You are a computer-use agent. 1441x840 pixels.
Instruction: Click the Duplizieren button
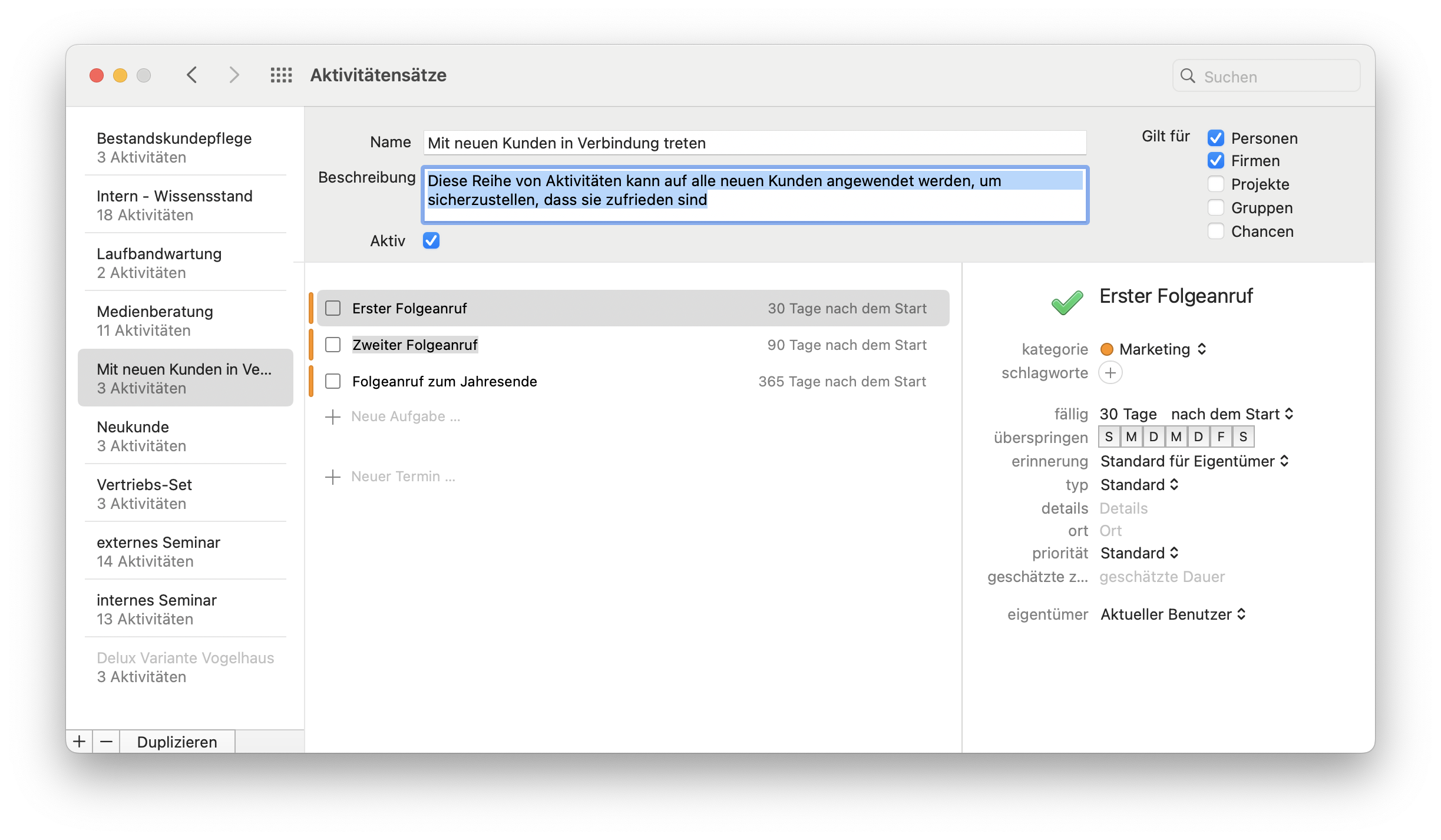click(177, 742)
